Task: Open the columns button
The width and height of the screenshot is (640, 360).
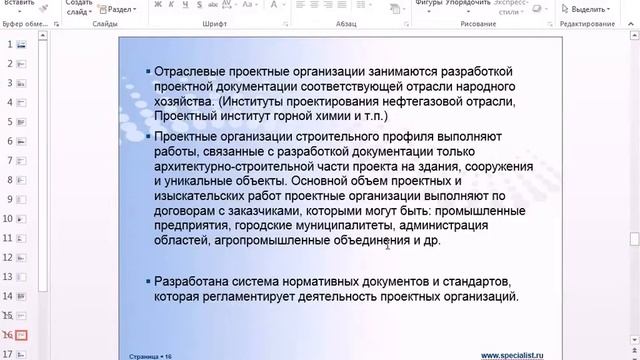Action: [362, 5]
